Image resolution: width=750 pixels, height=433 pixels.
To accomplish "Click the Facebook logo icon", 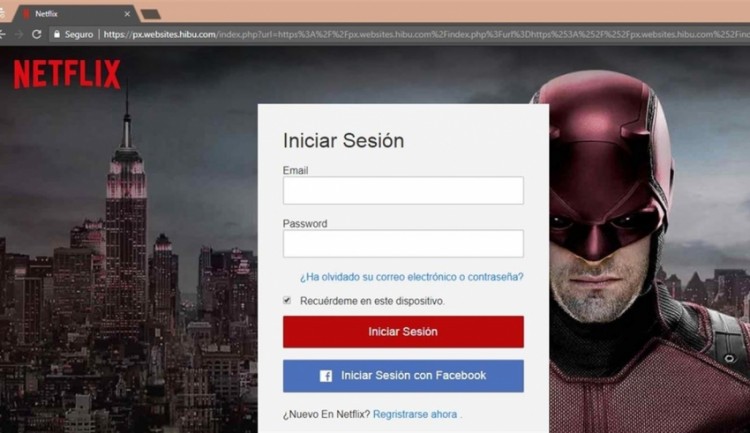I will (326, 376).
